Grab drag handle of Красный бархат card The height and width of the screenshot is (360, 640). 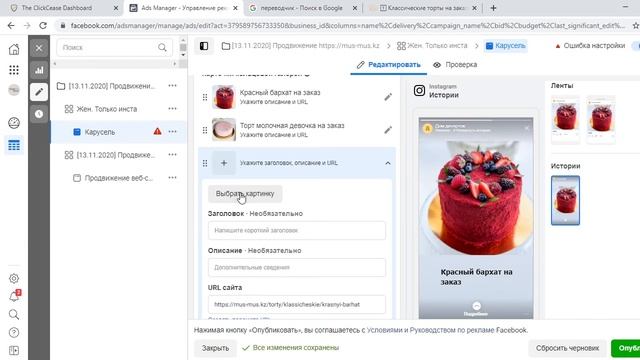click(x=205, y=97)
